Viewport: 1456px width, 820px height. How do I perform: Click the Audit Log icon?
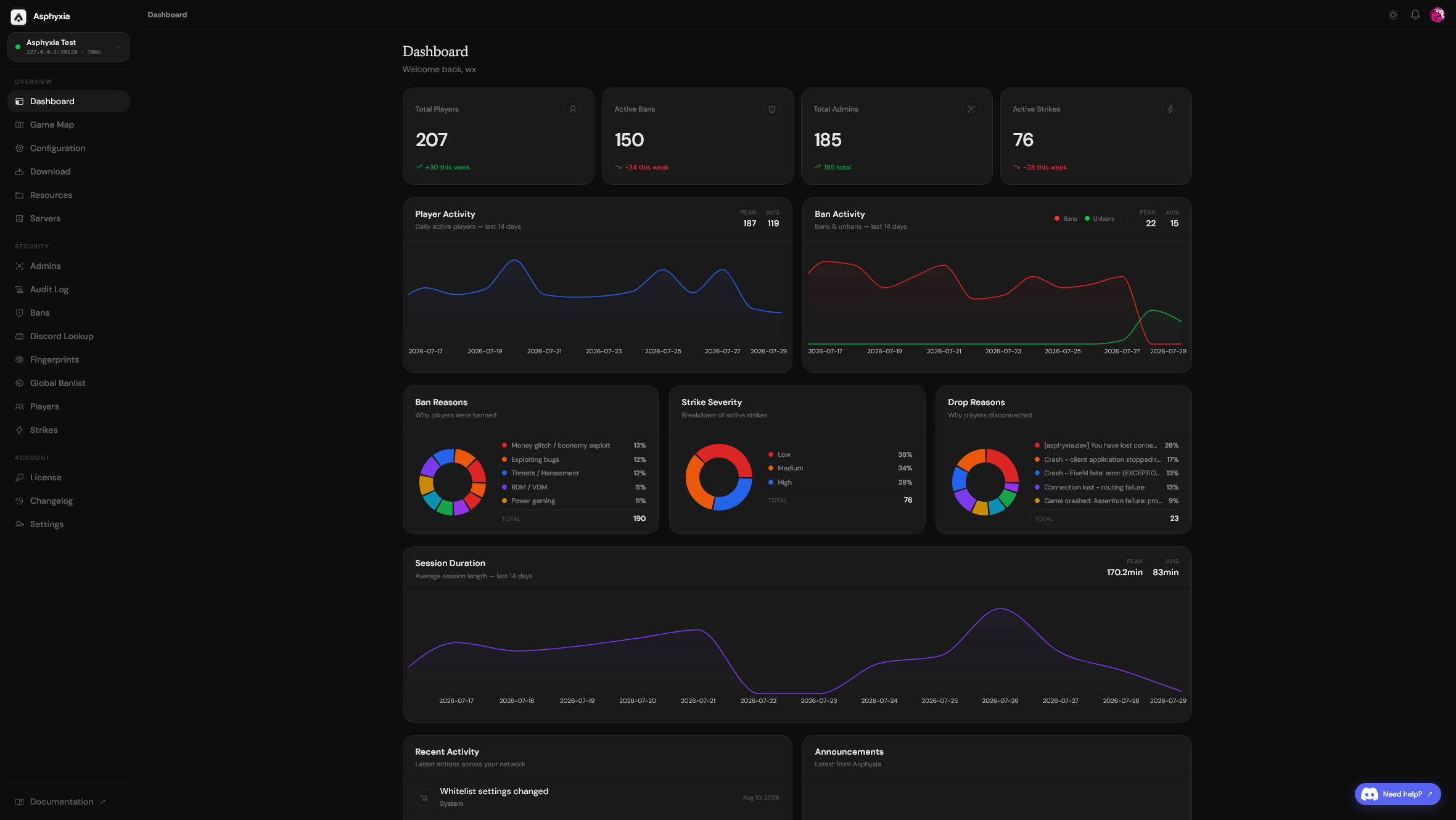[19, 289]
